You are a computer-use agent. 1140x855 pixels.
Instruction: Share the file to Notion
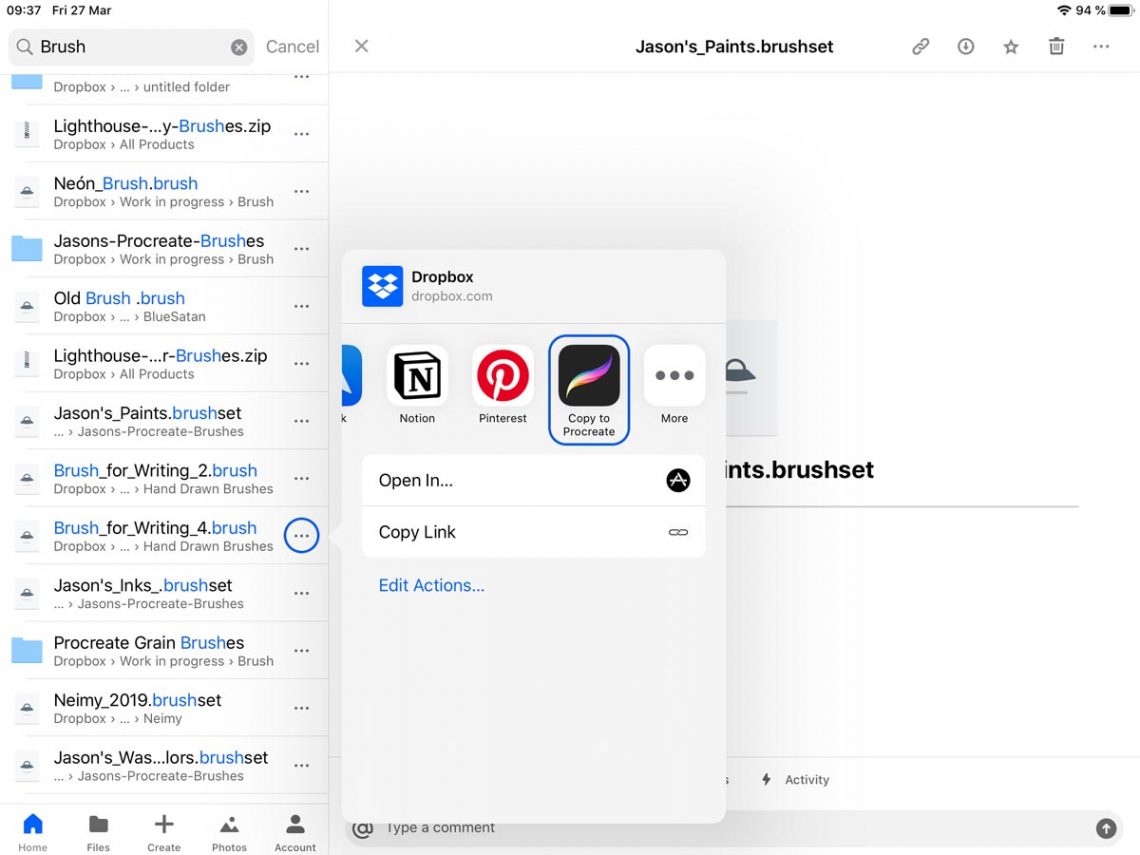tap(416, 378)
